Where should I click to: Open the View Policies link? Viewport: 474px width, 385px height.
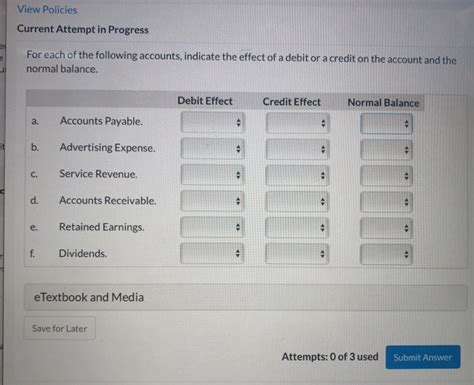[x=47, y=10]
